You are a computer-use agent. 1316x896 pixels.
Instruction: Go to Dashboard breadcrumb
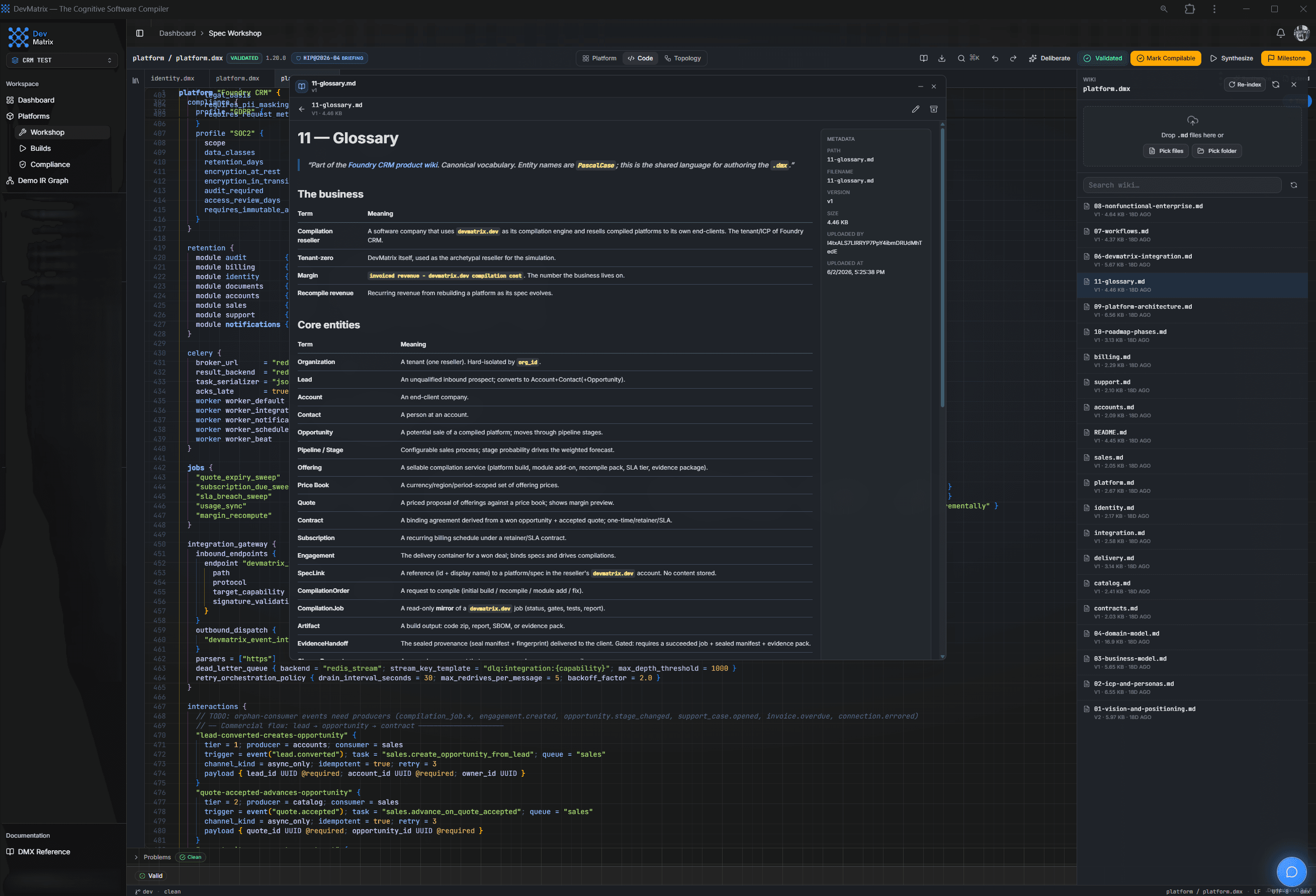pos(177,33)
